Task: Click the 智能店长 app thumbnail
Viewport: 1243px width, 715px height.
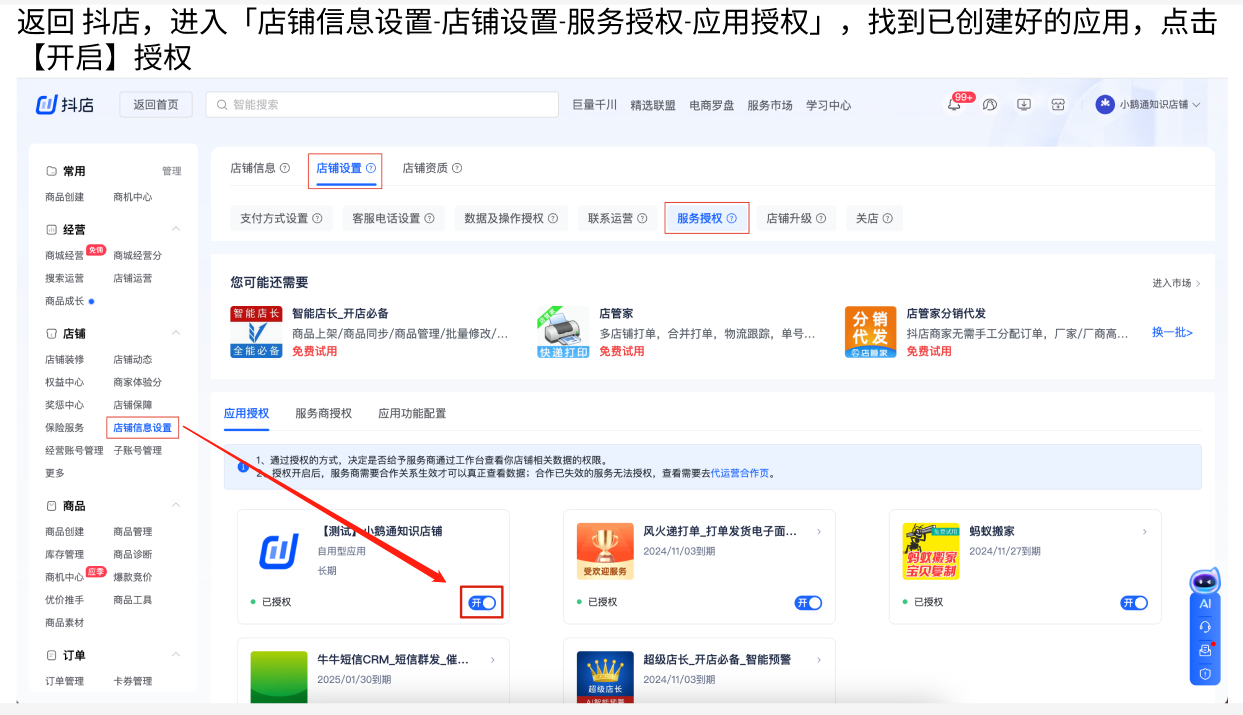Action: click(257, 332)
